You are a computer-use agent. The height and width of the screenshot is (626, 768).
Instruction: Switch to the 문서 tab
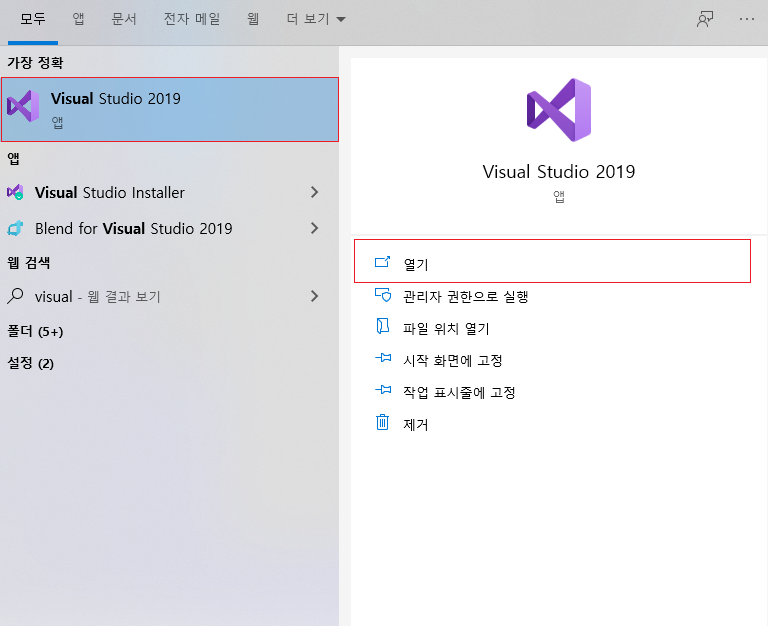pos(124,19)
